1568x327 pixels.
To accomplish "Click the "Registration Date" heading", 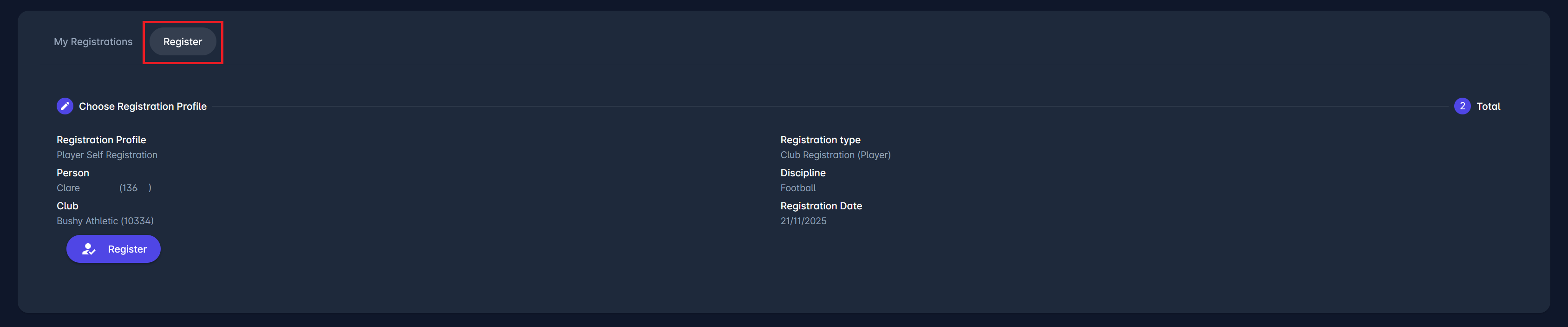I will point(821,206).
